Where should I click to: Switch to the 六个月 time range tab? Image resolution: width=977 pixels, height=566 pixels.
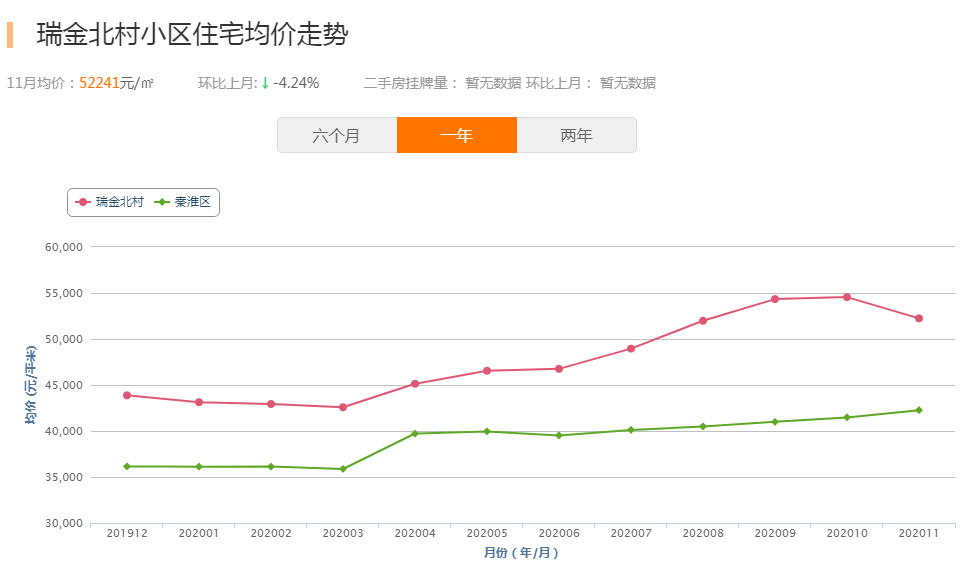point(337,135)
